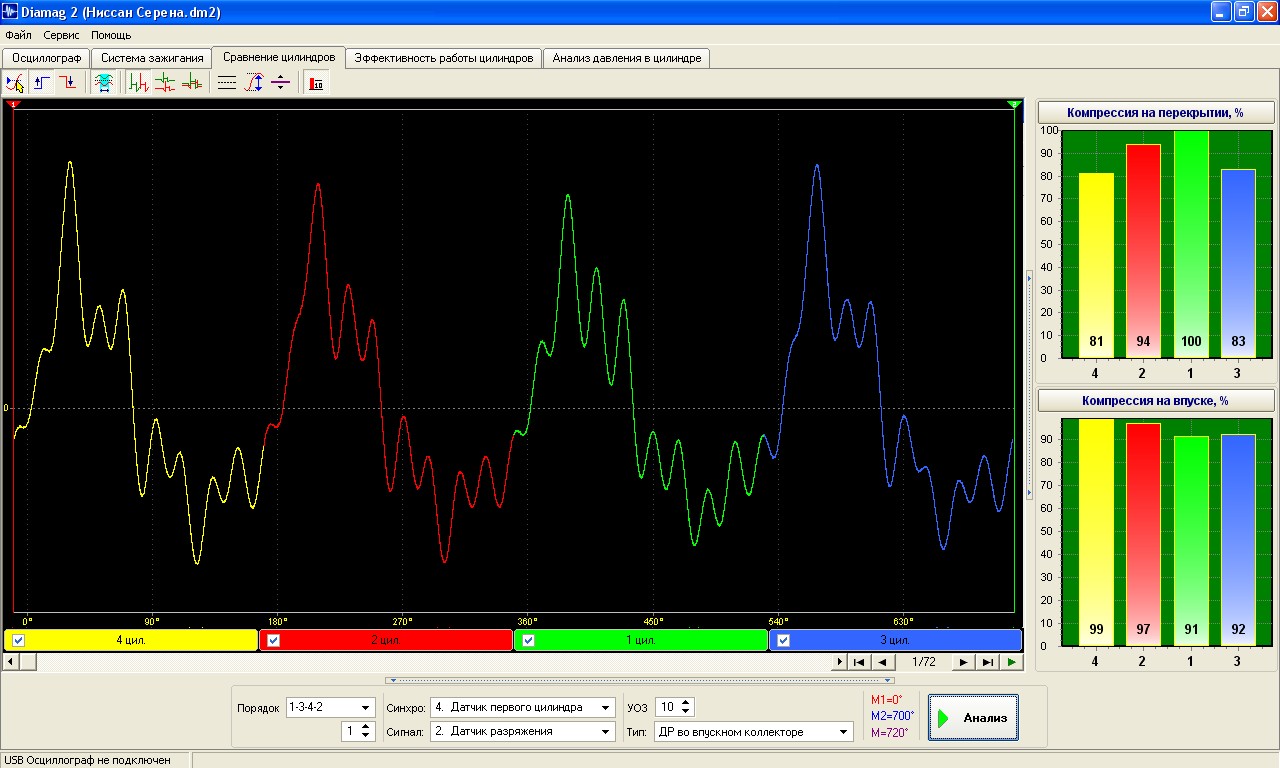Image resolution: width=1280 pixels, height=768 pixels.
Task: Switch to Эффективность работы цилиндров tab
Action: click(x=444, y=58)
